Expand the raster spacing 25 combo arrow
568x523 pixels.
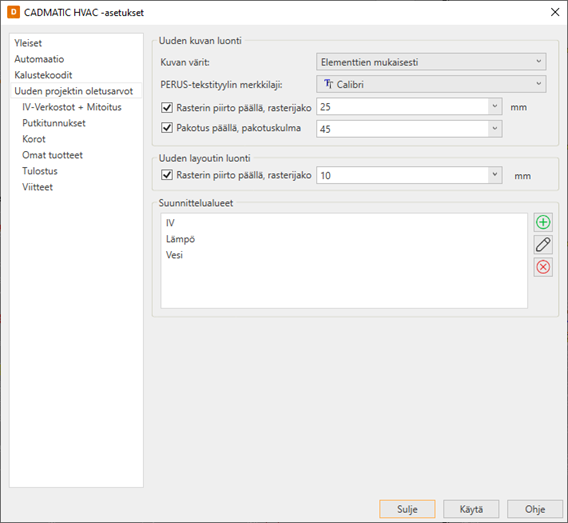pyautogui.click(x=495, y=106)
